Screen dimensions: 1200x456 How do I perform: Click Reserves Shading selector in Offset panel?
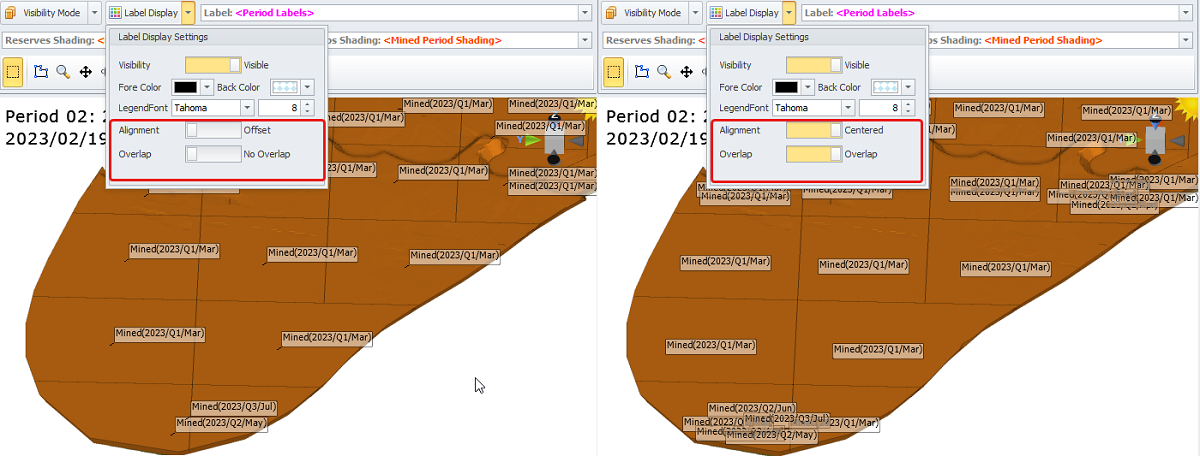pyautogui.click(x=52, y=40)
